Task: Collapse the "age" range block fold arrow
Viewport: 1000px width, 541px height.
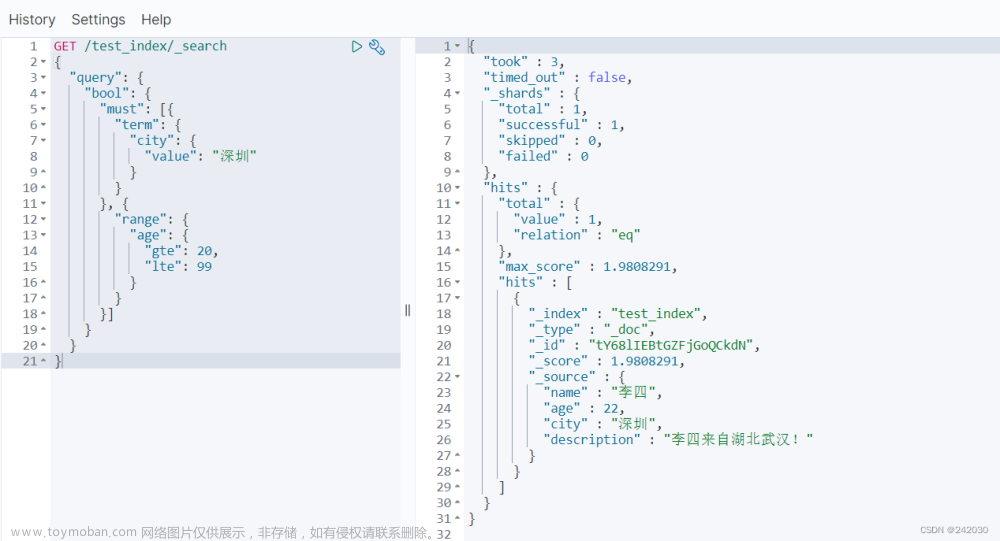Action: pyautogui.click(x=43, y=235)
